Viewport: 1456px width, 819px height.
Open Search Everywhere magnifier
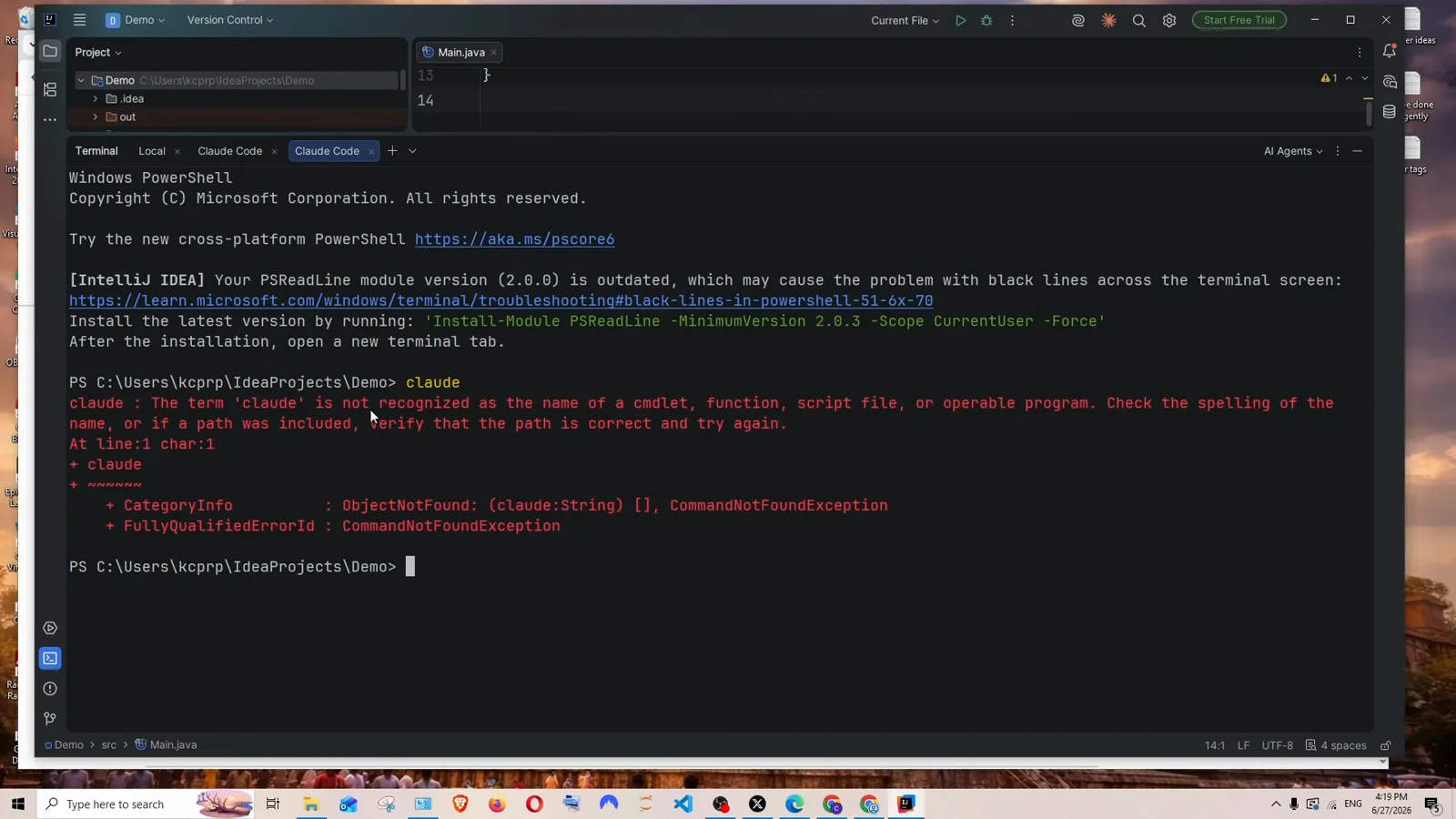[1138, 20]
